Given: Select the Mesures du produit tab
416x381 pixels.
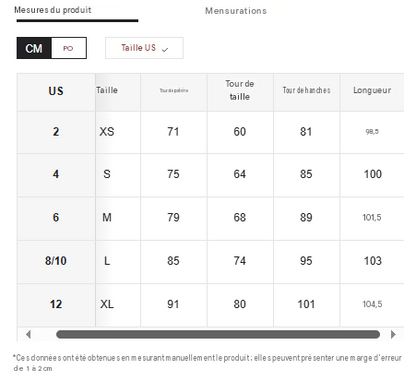Looking at the screenshot, I should click(x=53, y=10).
